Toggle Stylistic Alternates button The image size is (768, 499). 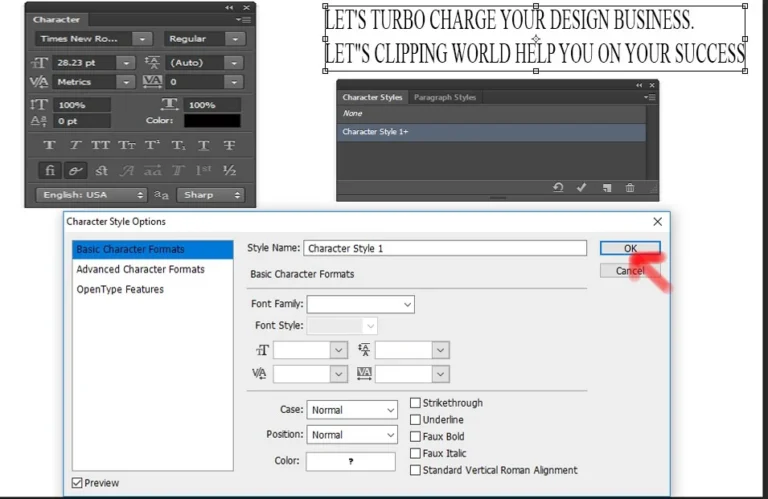pyautogui.click(x=152, y=170)
